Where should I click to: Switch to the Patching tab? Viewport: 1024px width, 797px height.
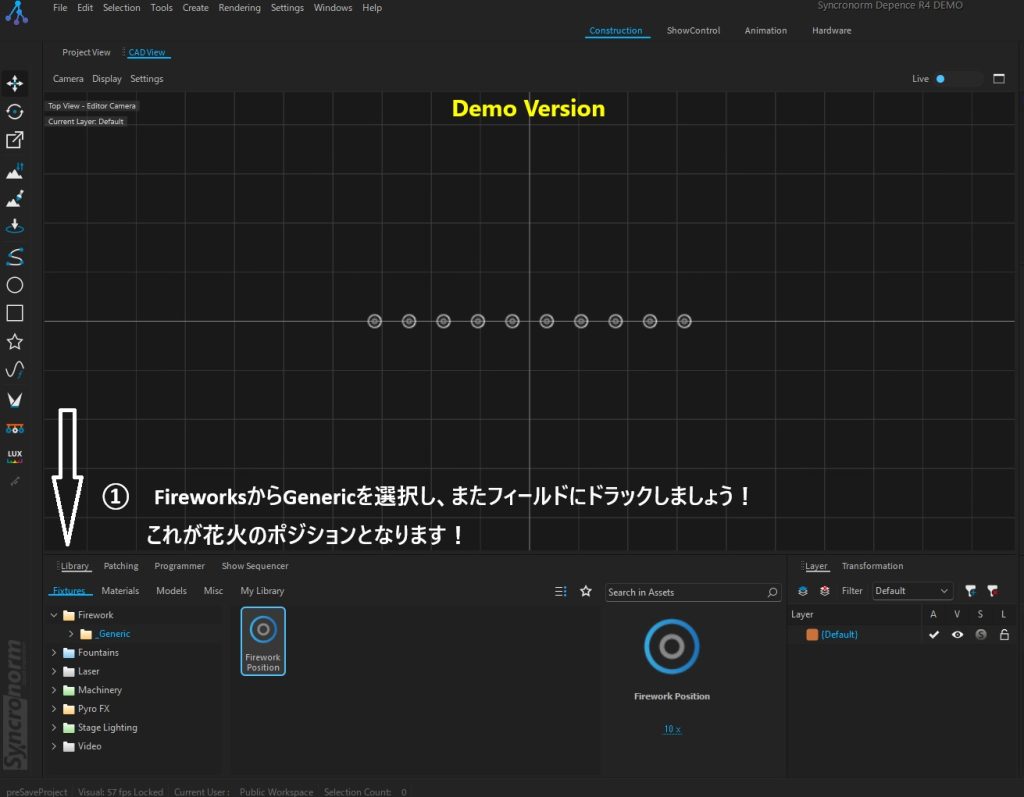click(x=121, y=566)
